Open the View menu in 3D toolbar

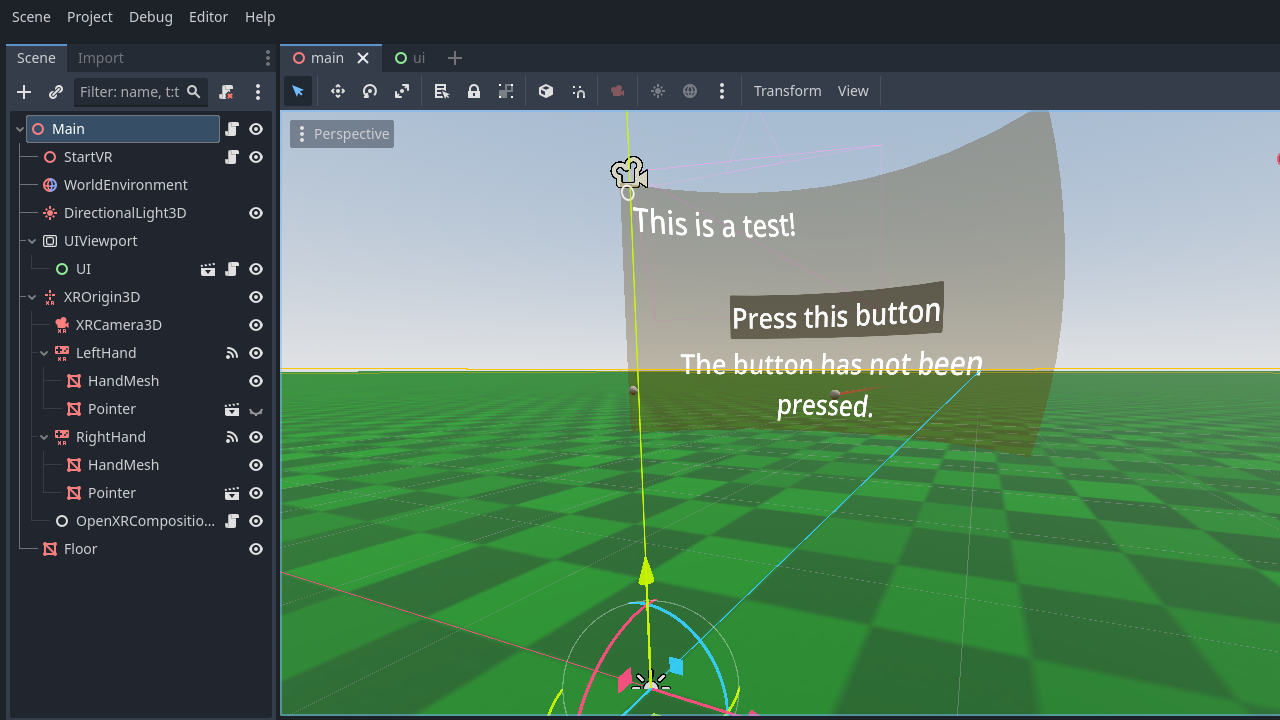pyautogui.click(x=853, y=91)
